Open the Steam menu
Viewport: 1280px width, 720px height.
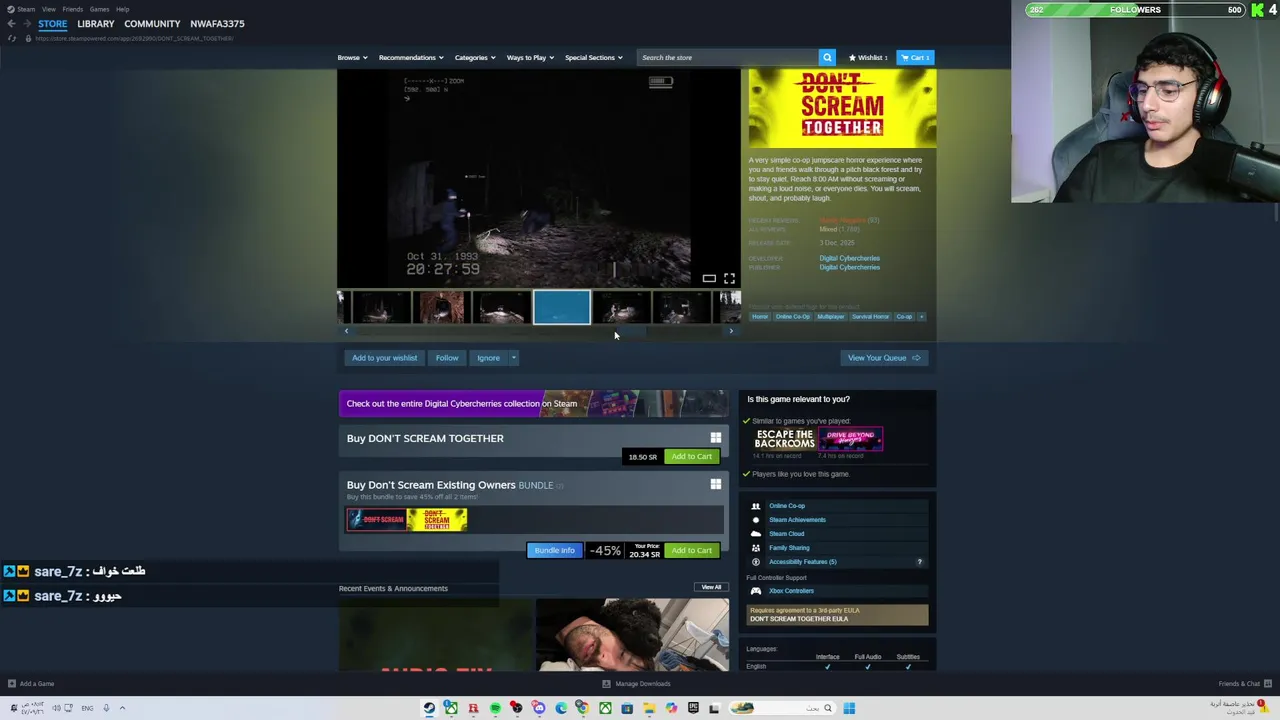tap(25, 9)
